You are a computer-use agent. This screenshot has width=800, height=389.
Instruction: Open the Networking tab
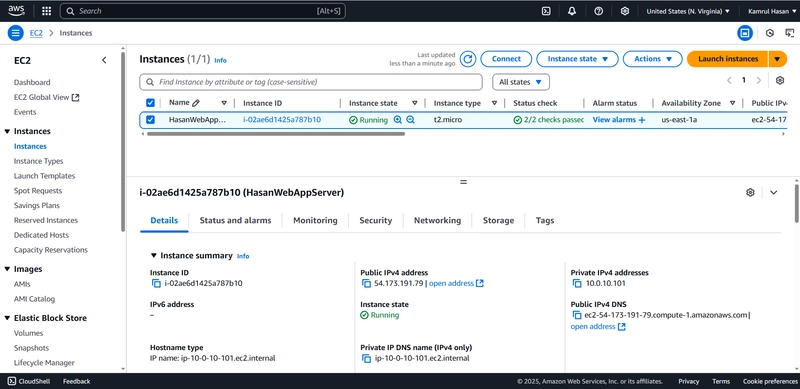click(437, 221)
